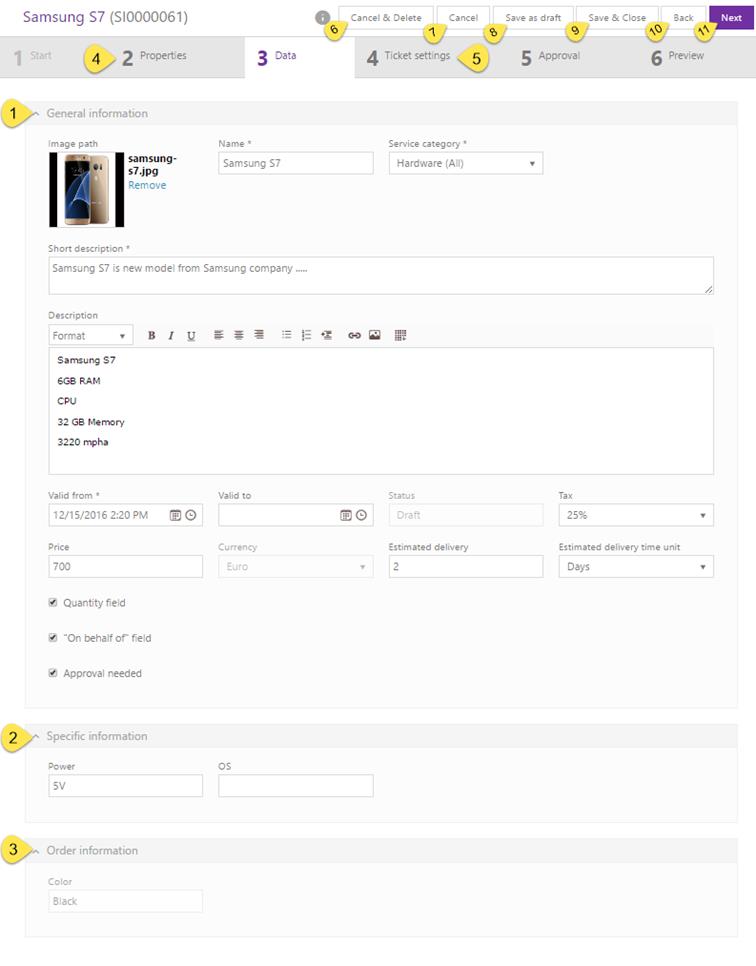Remove the samsung-s7.jpg image
The width and height of the screenshot is (756, 966).
tap(147, 185)
